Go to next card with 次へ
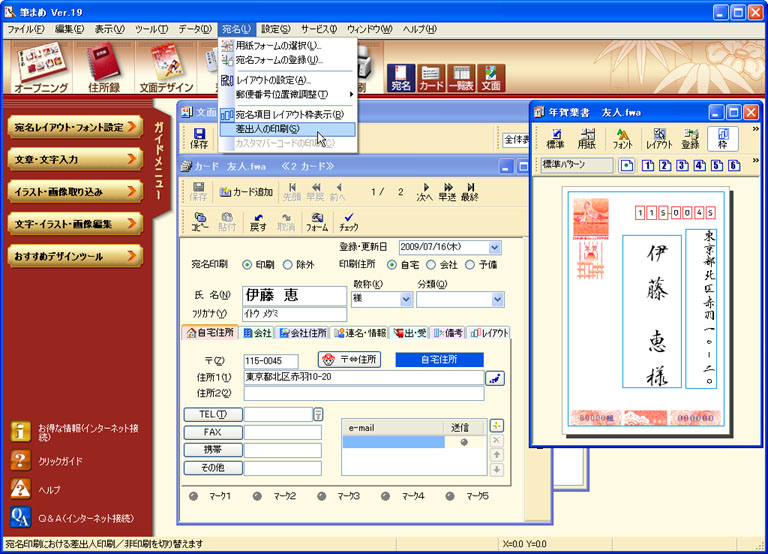 click(424, 191)
